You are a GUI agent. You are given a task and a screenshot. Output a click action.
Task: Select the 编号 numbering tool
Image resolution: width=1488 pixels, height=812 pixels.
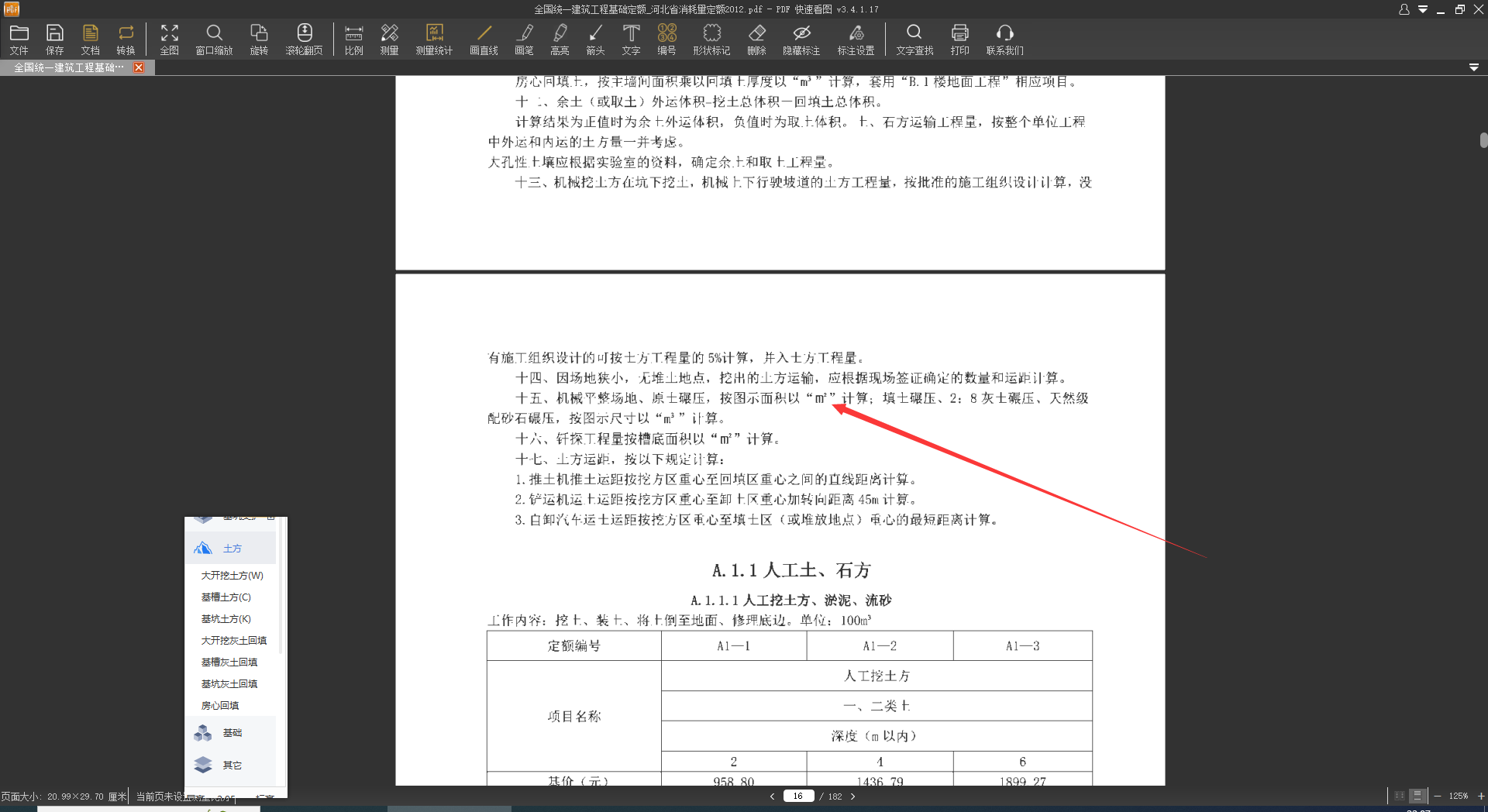coord(666,39)
